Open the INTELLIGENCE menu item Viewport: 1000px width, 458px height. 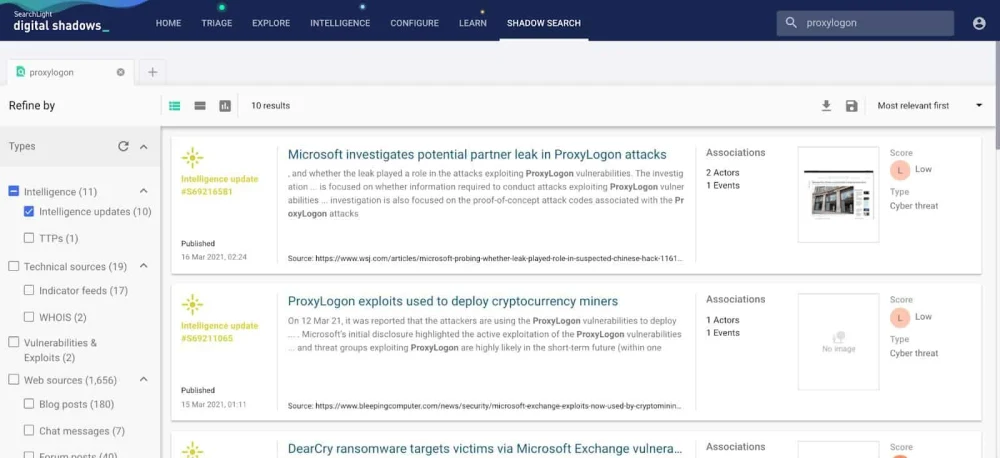tap(340, 23)
